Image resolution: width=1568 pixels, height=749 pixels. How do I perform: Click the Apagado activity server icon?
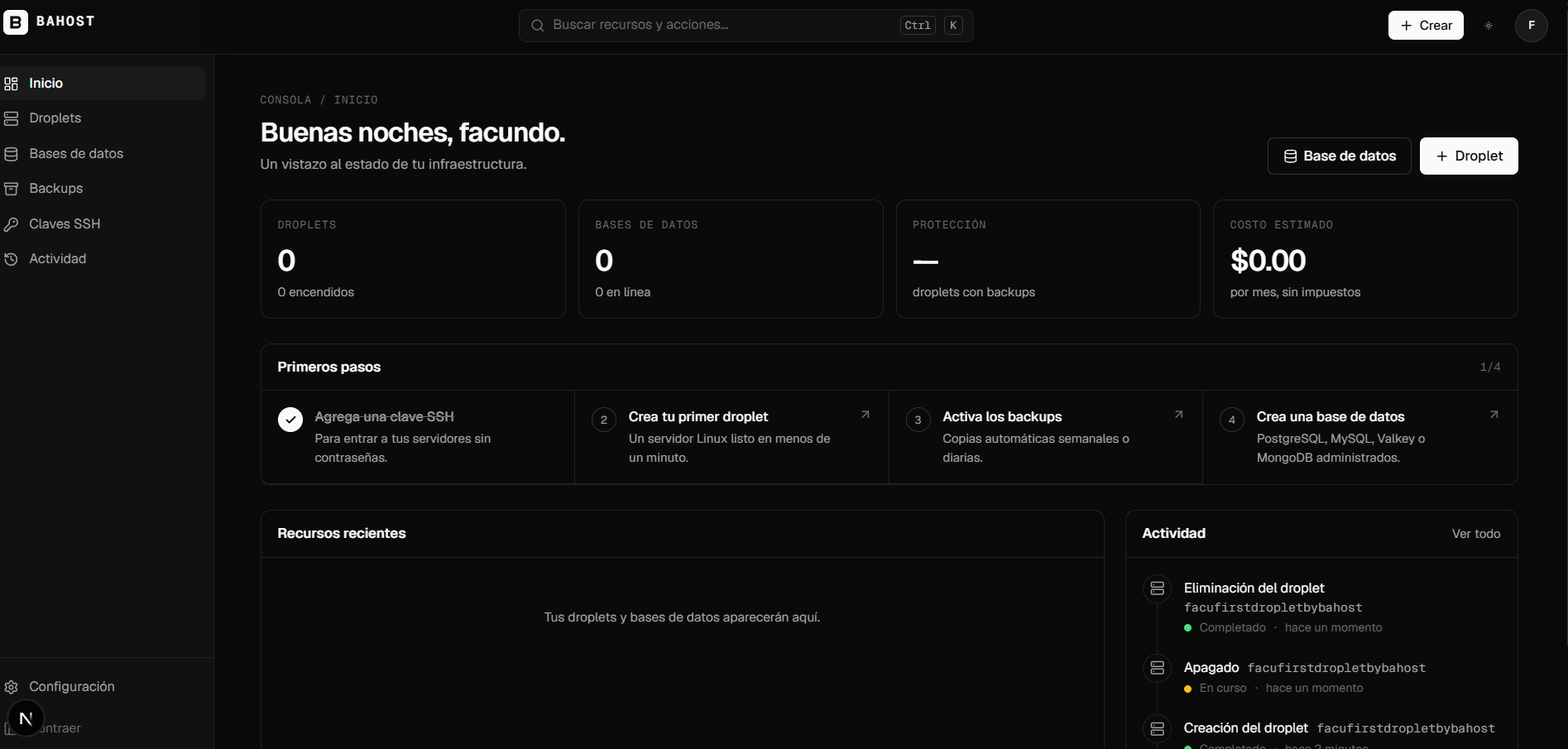[x=1157, y=668]
